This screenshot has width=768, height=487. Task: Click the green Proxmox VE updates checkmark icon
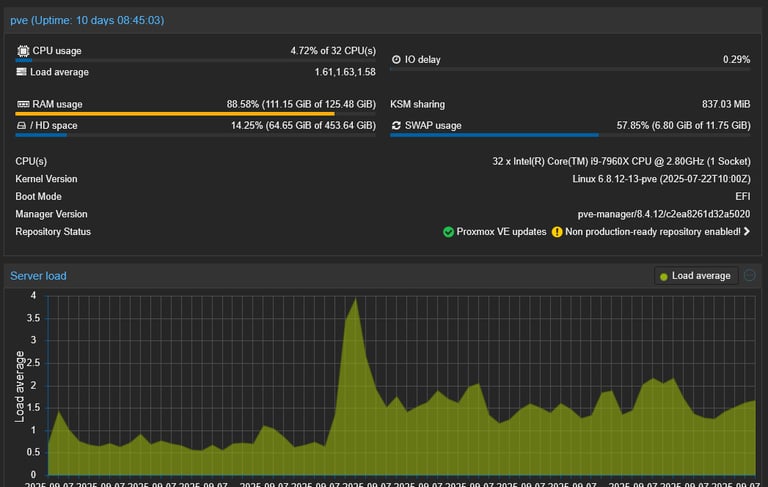click(448, 232)
